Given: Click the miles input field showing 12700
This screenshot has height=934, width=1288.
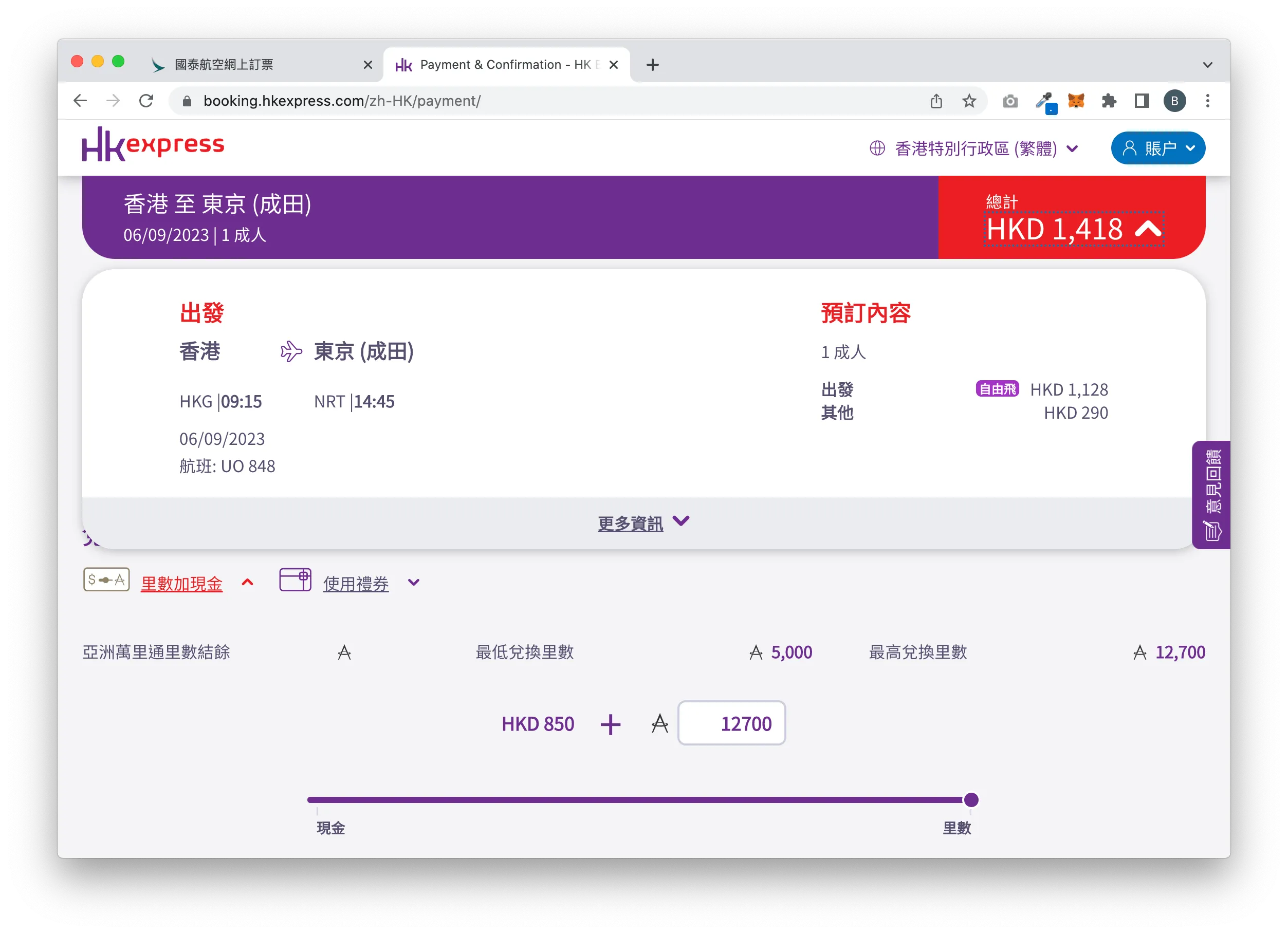Looking at the screenshot, I should (x=731, y=723).
